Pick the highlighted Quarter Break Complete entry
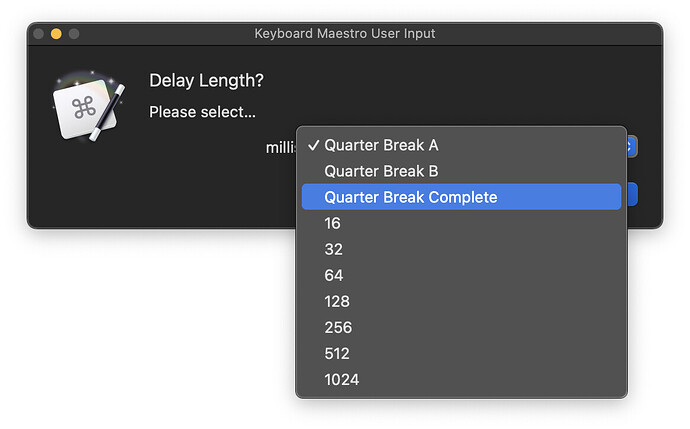The height and width of the screenshot is (429, 690). click(410, 197)
